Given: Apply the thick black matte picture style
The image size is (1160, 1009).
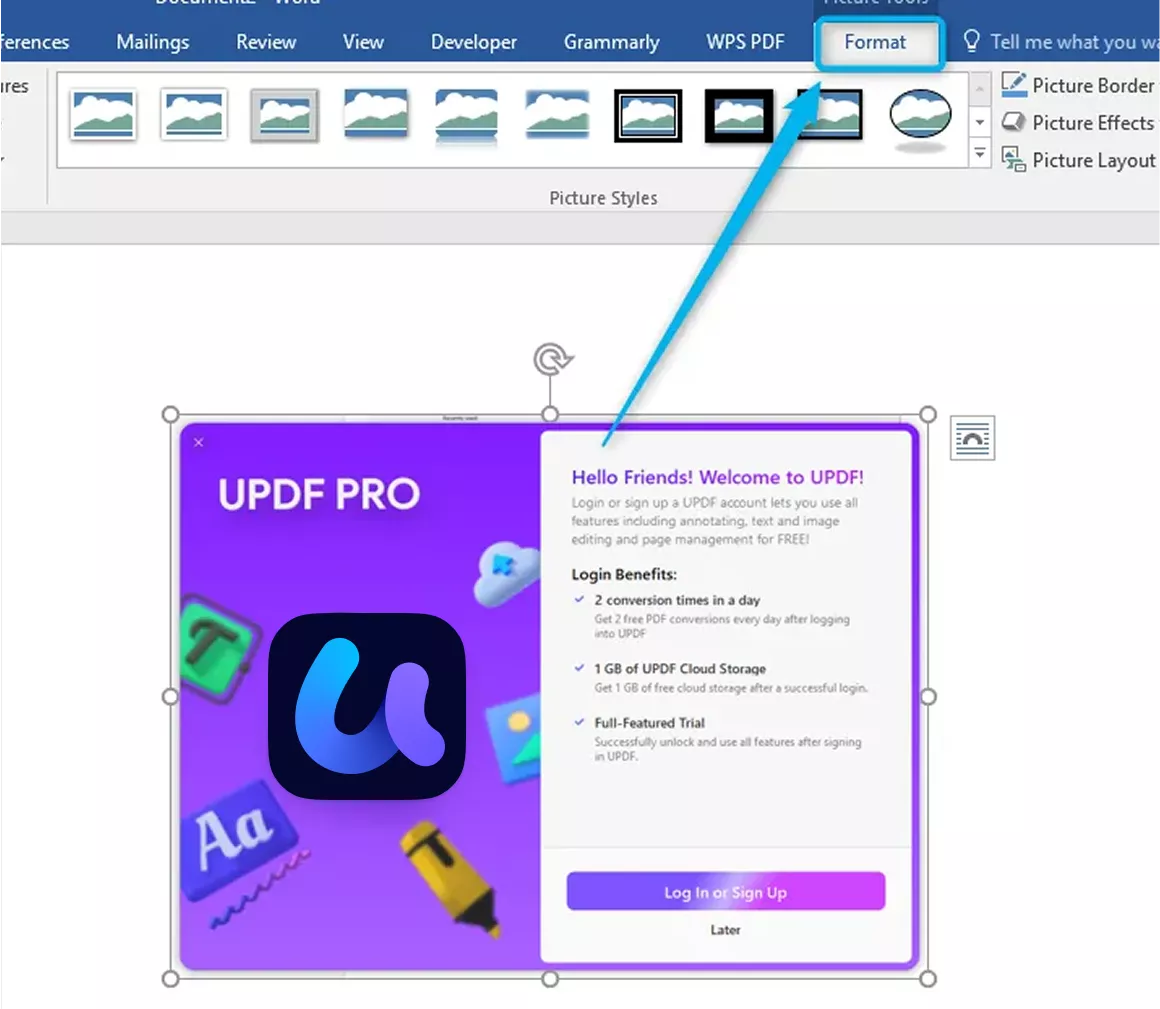Looking at the screenshot, I should tap(739, 115).
